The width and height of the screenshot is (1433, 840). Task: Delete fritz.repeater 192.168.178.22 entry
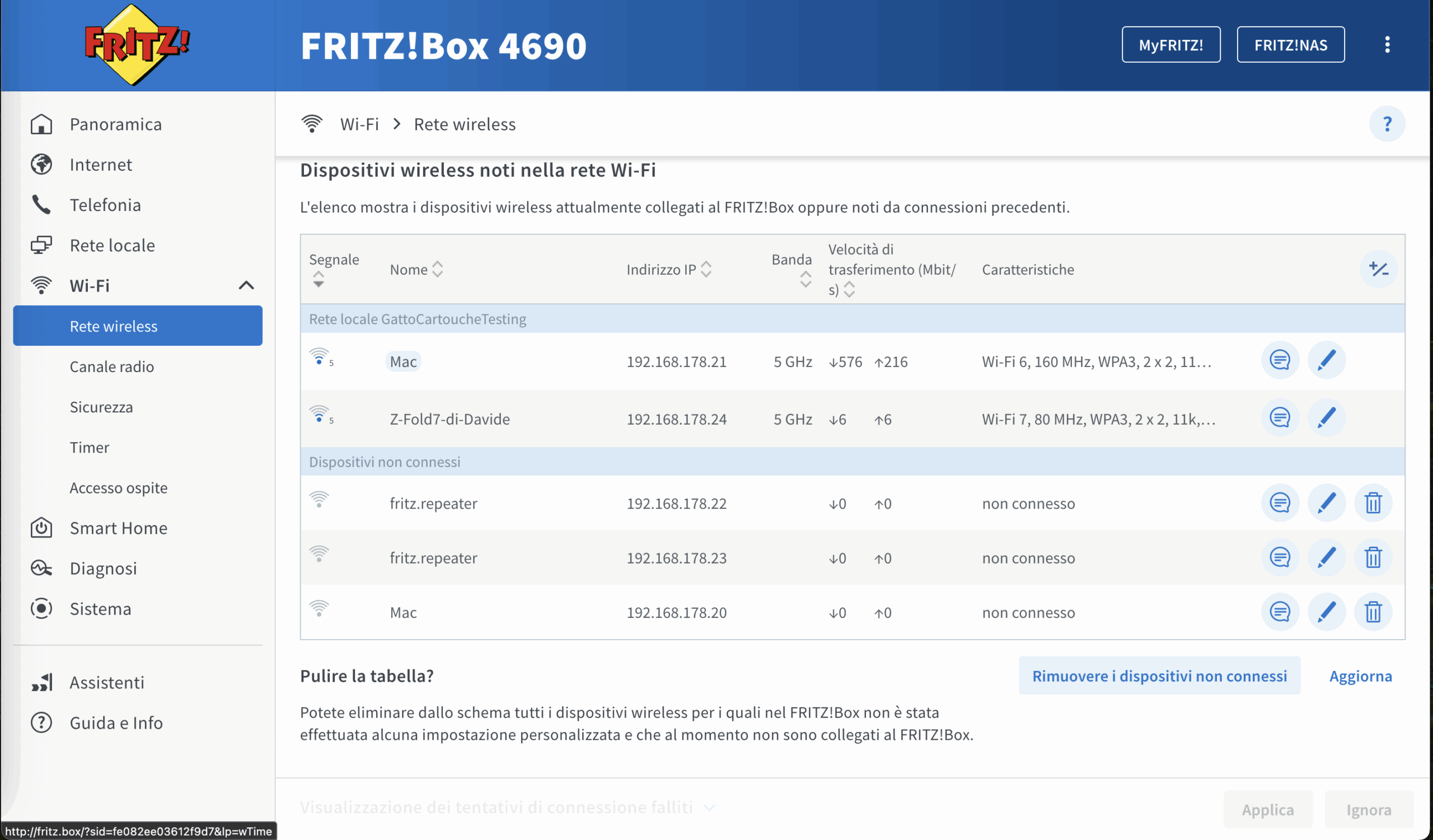point(1373,503)
